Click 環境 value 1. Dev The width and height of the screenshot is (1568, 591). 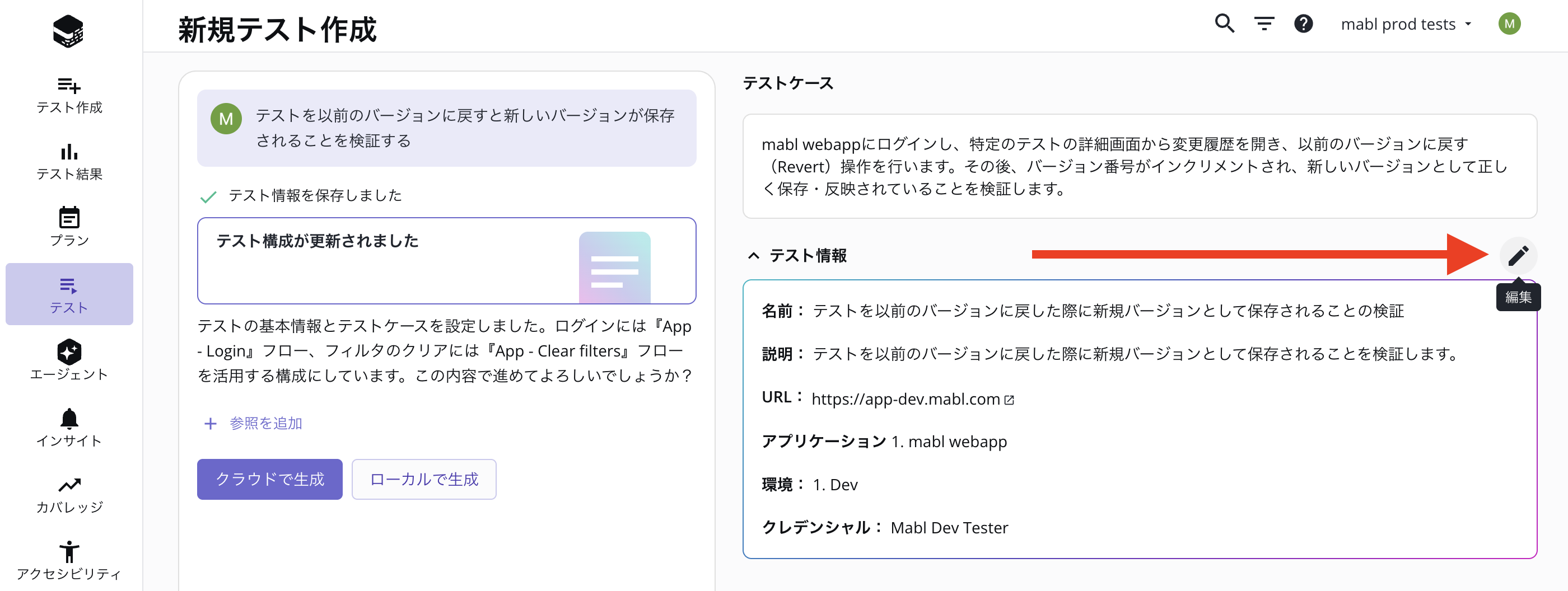pos(835,485)
